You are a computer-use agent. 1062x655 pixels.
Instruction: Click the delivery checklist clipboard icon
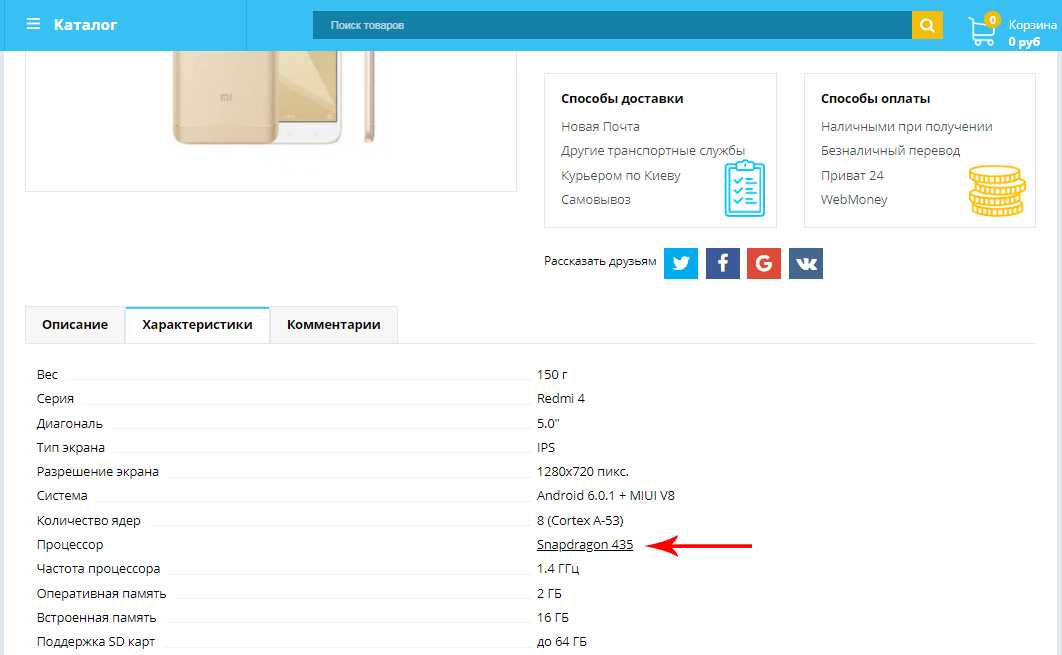point(744,189)
